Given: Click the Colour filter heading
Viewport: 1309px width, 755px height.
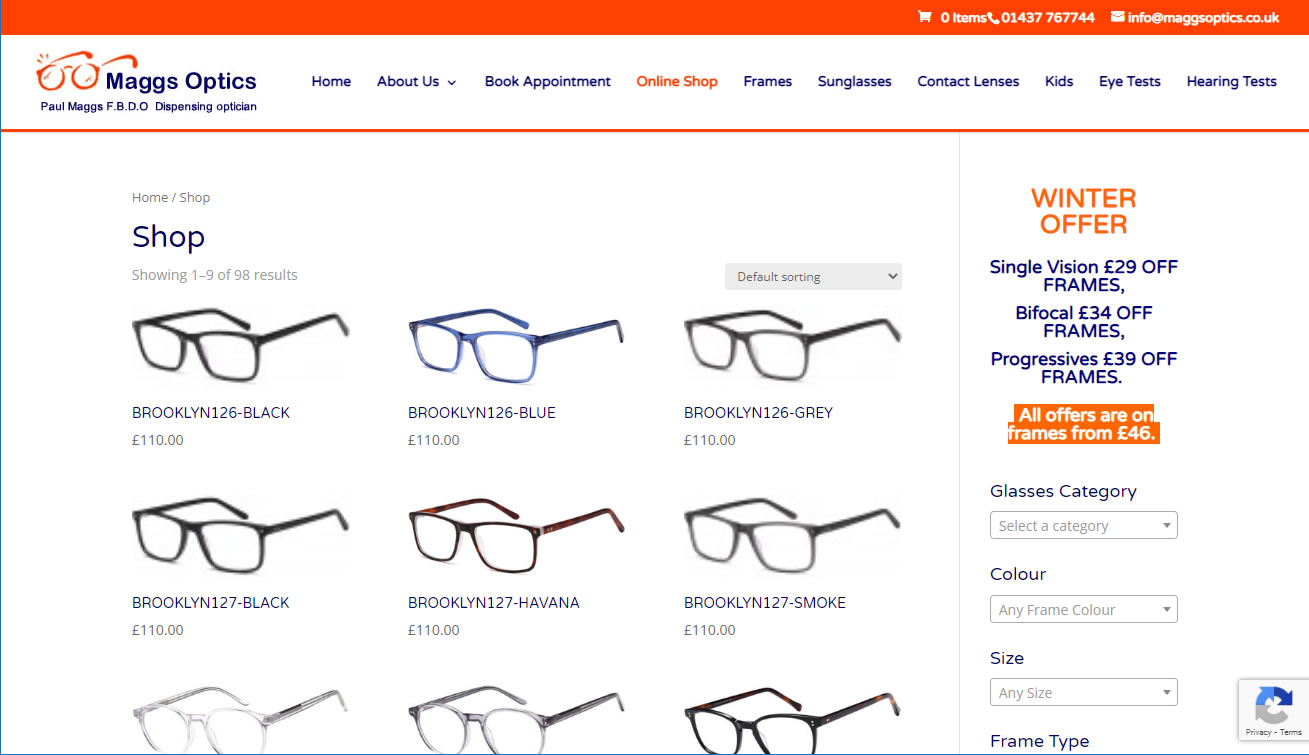Looking at the screenshot, I should click(x=1018, y=574).
